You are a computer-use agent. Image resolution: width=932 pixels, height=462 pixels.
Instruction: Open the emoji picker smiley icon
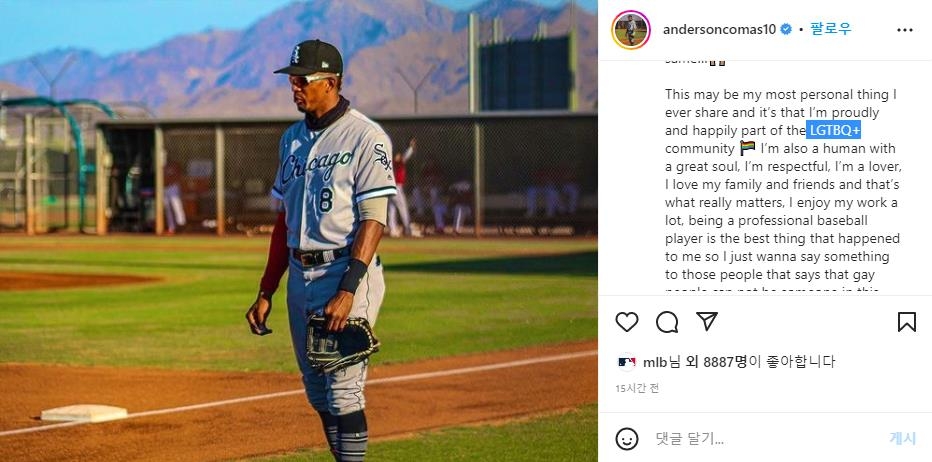[x=627, y=438]
